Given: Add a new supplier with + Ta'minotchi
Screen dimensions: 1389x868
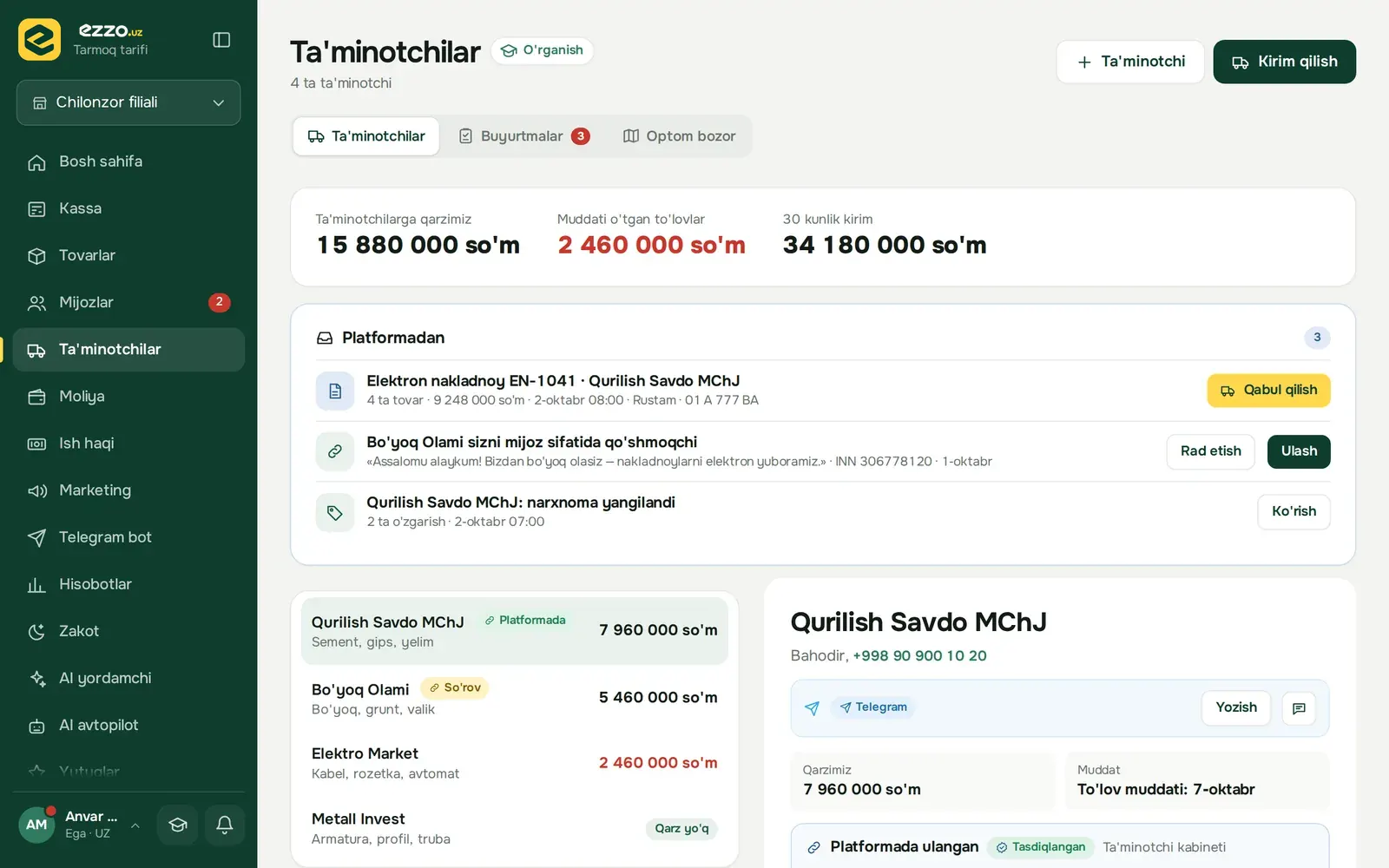Looking at the screenshot, I should pos(1130,62).
